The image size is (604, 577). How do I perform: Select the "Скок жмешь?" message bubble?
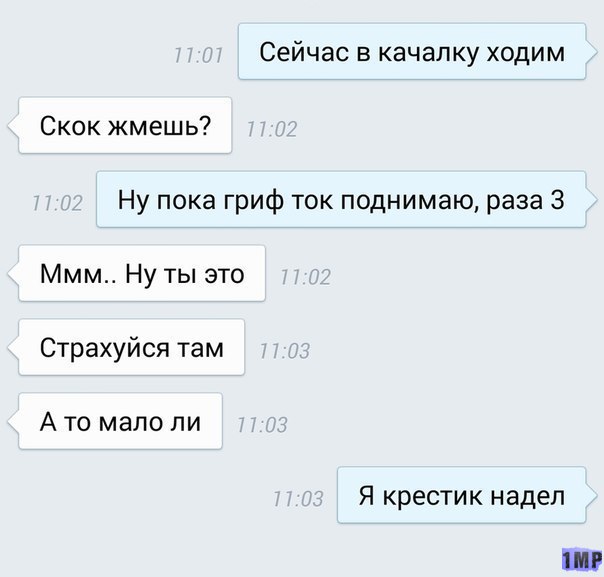tap(125, 126)
